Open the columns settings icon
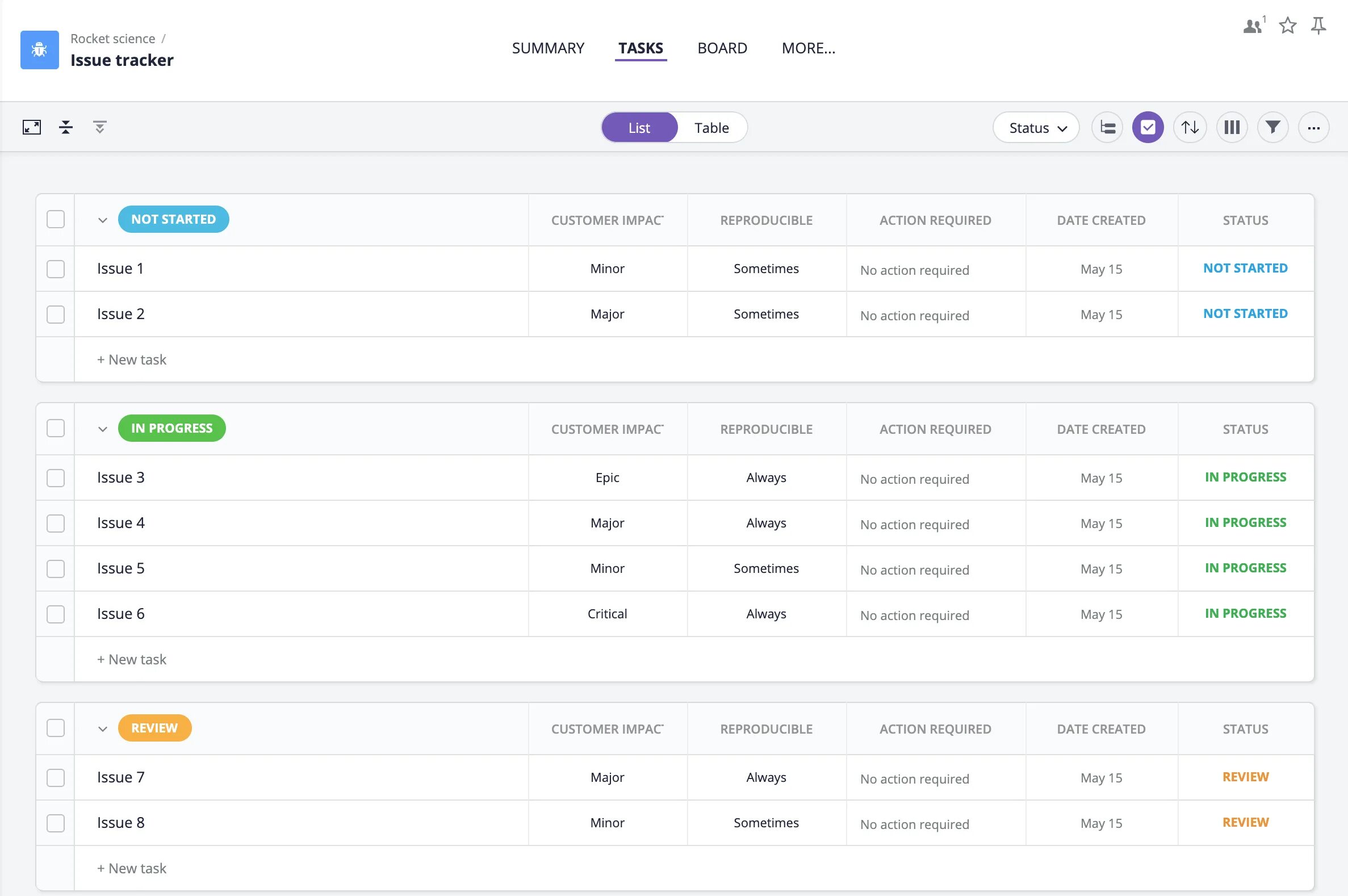Screen dimensions: 1348x896 [x=1232, y=127]
